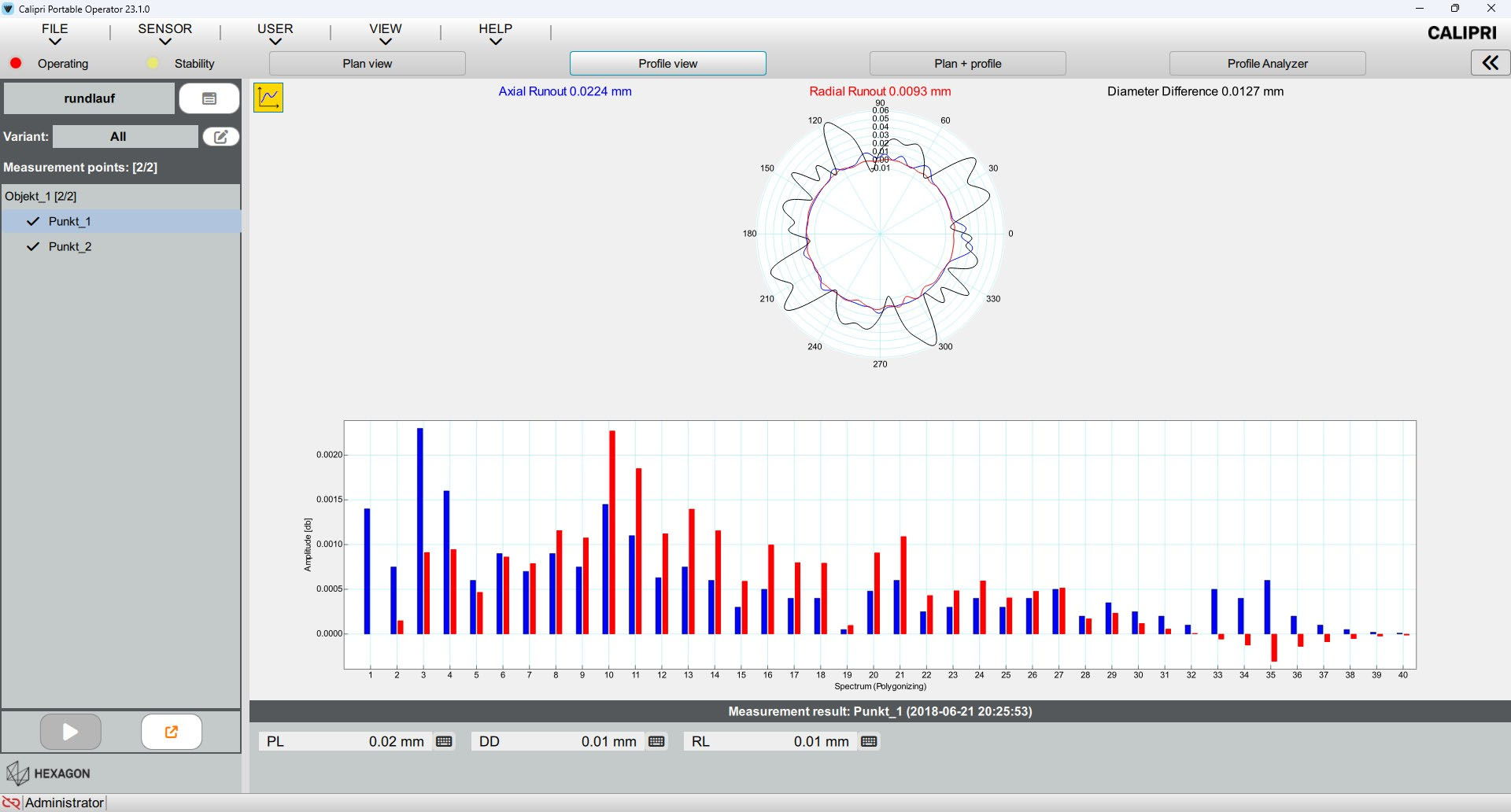
Task: Toggle checkmark next to Punkt_1
Action: 33,221
